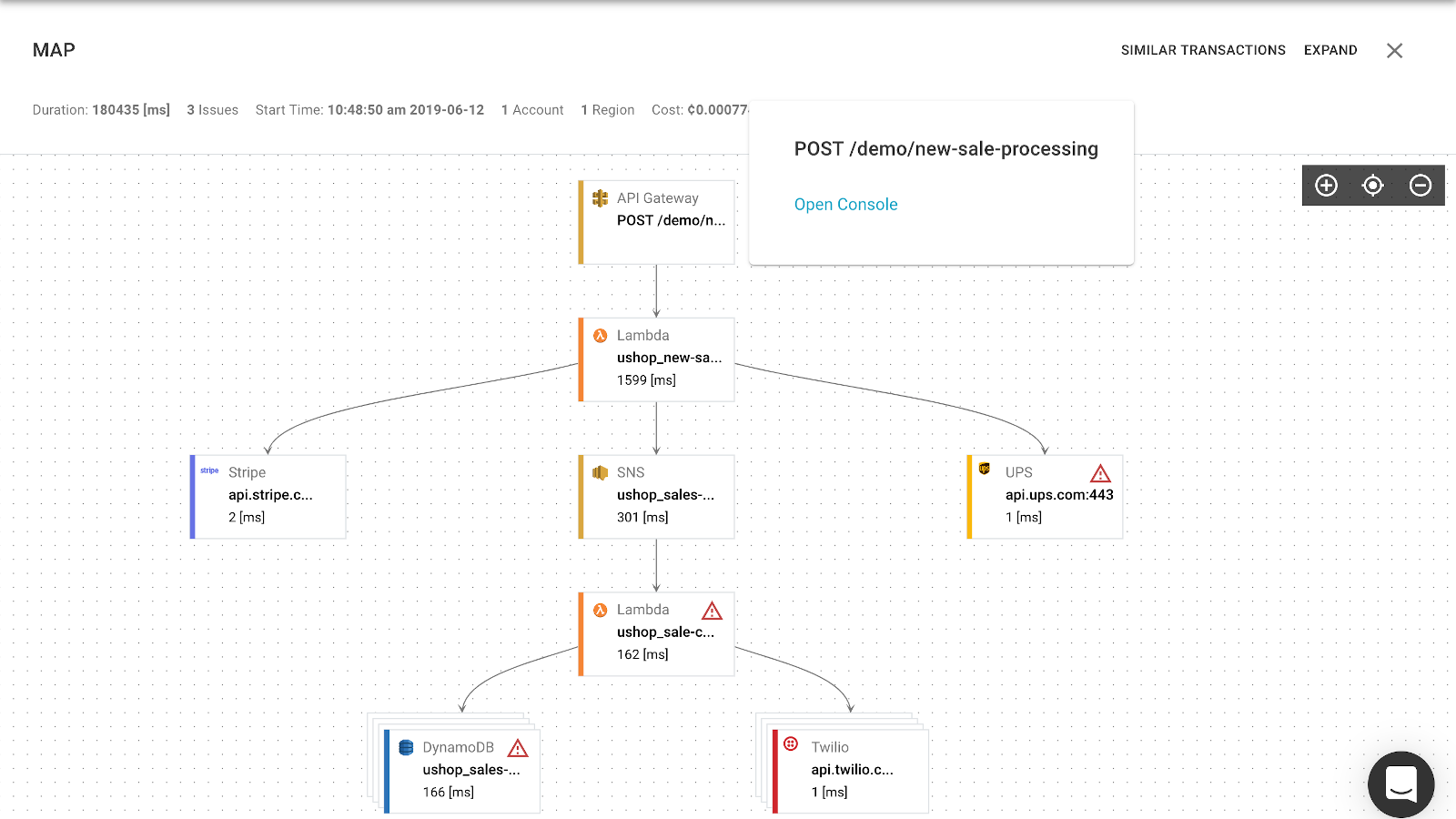Select the DynamoDB ushop_sales-... label
1456x819 pixels.
(471, 770)
